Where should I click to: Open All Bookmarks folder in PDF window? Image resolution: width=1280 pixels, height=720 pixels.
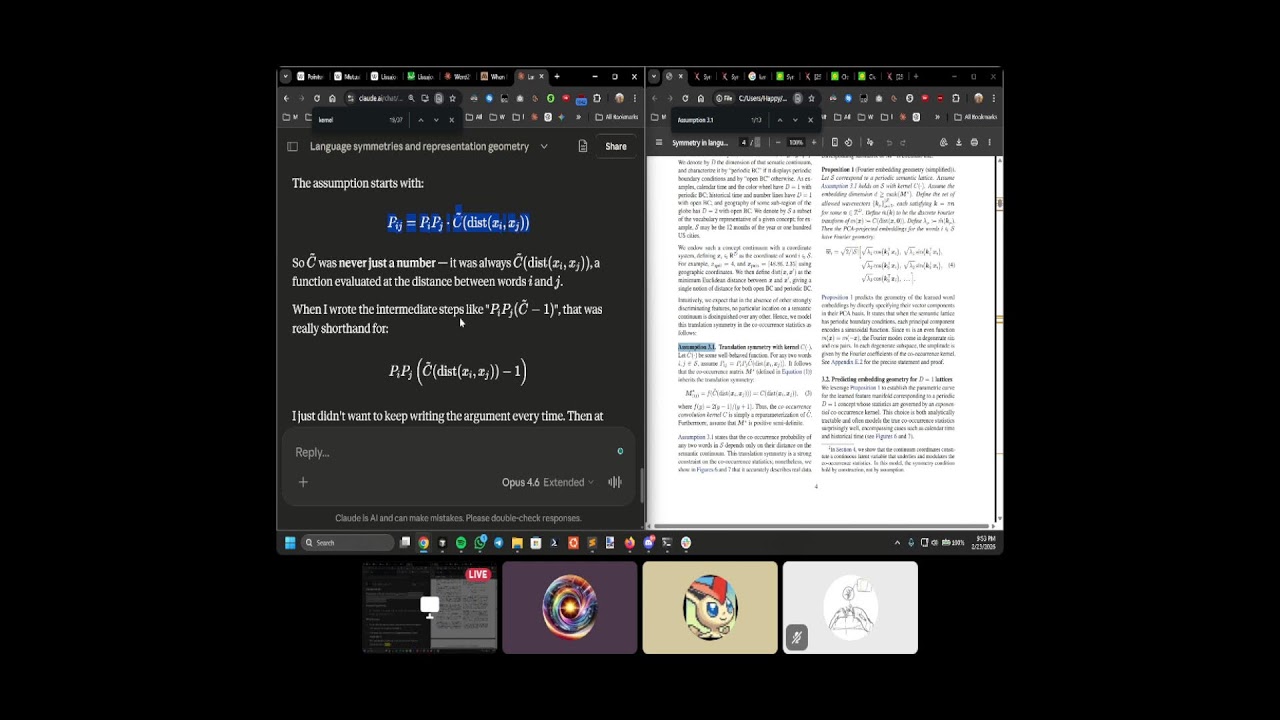975,117
